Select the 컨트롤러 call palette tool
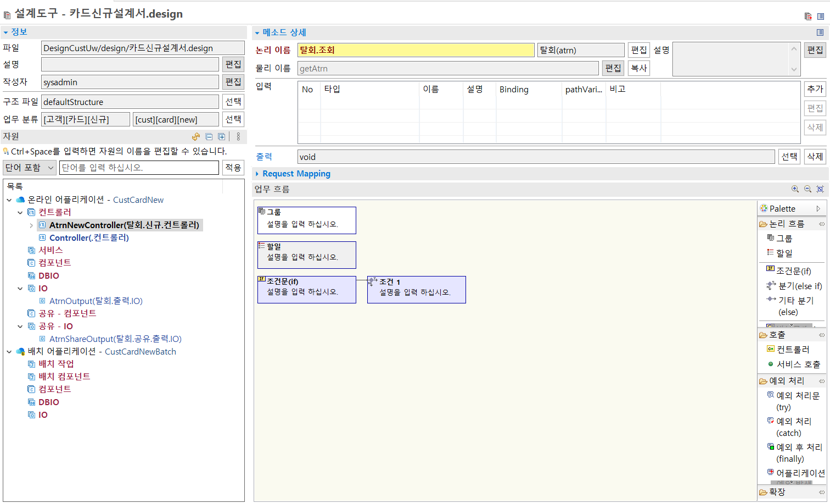The image size is (830, 503). coord(788,349)
